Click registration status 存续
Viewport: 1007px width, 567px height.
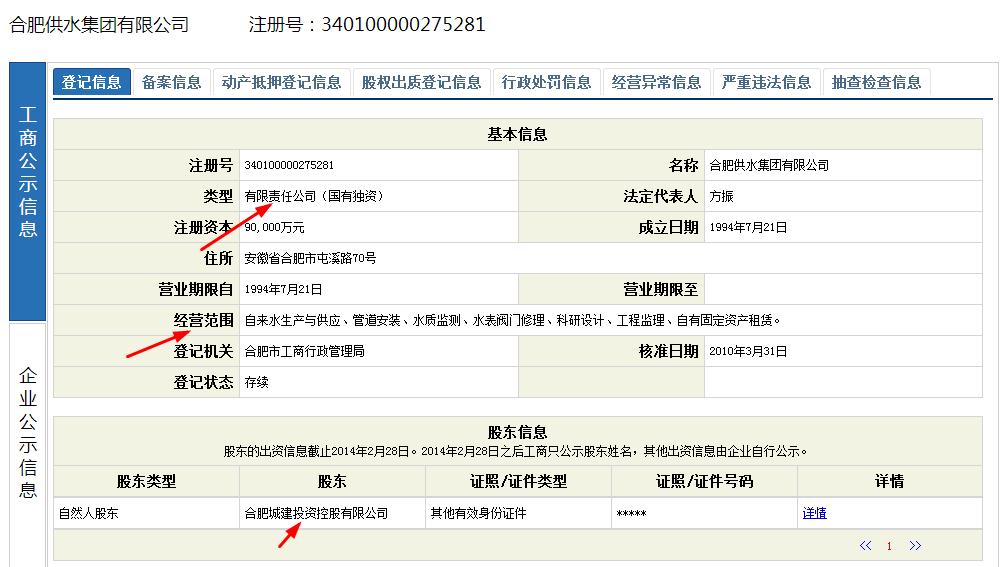(256, 382)
